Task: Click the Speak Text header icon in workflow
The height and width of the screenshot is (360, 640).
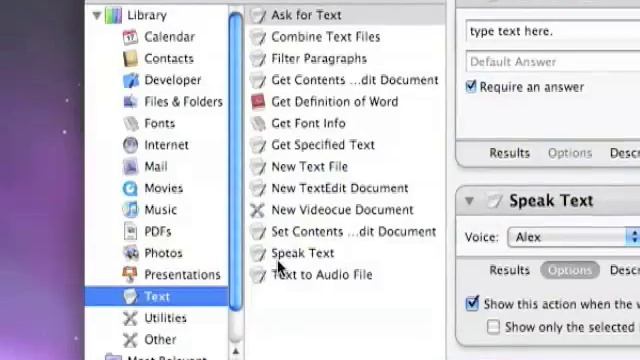Action: point(494,201)
